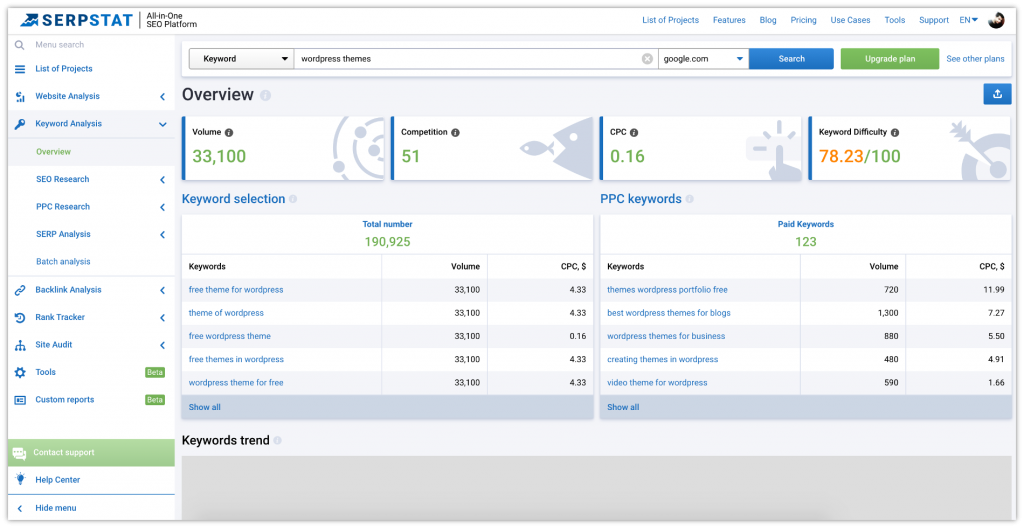
Task: Click the List of Projects hamburger icon
Action: click(x=20, y=69)
